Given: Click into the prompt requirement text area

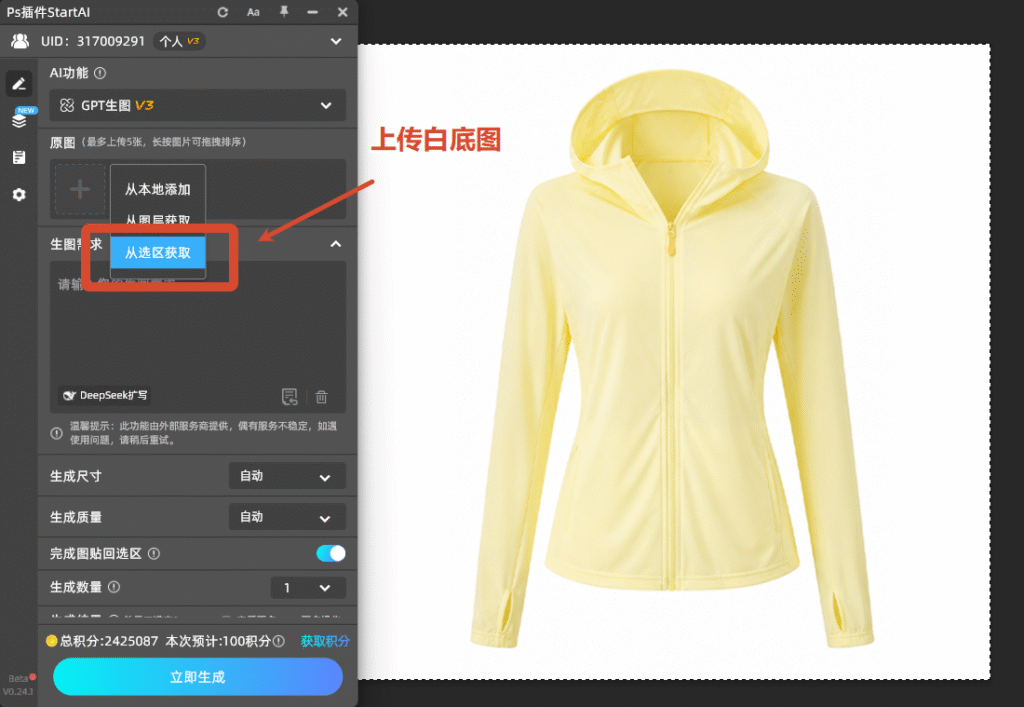Looking at the screenshot, I should 197,336.
